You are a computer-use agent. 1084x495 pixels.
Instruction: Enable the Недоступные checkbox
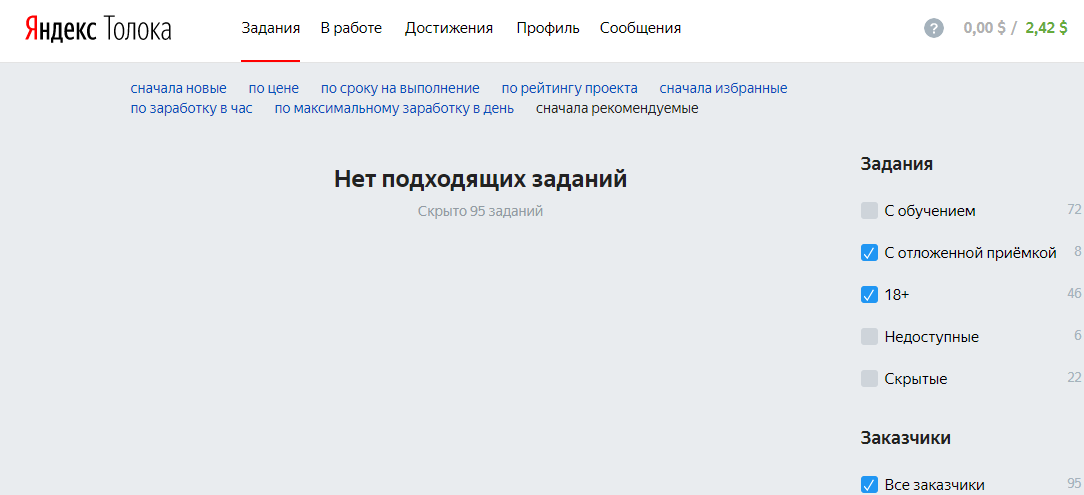869,337
